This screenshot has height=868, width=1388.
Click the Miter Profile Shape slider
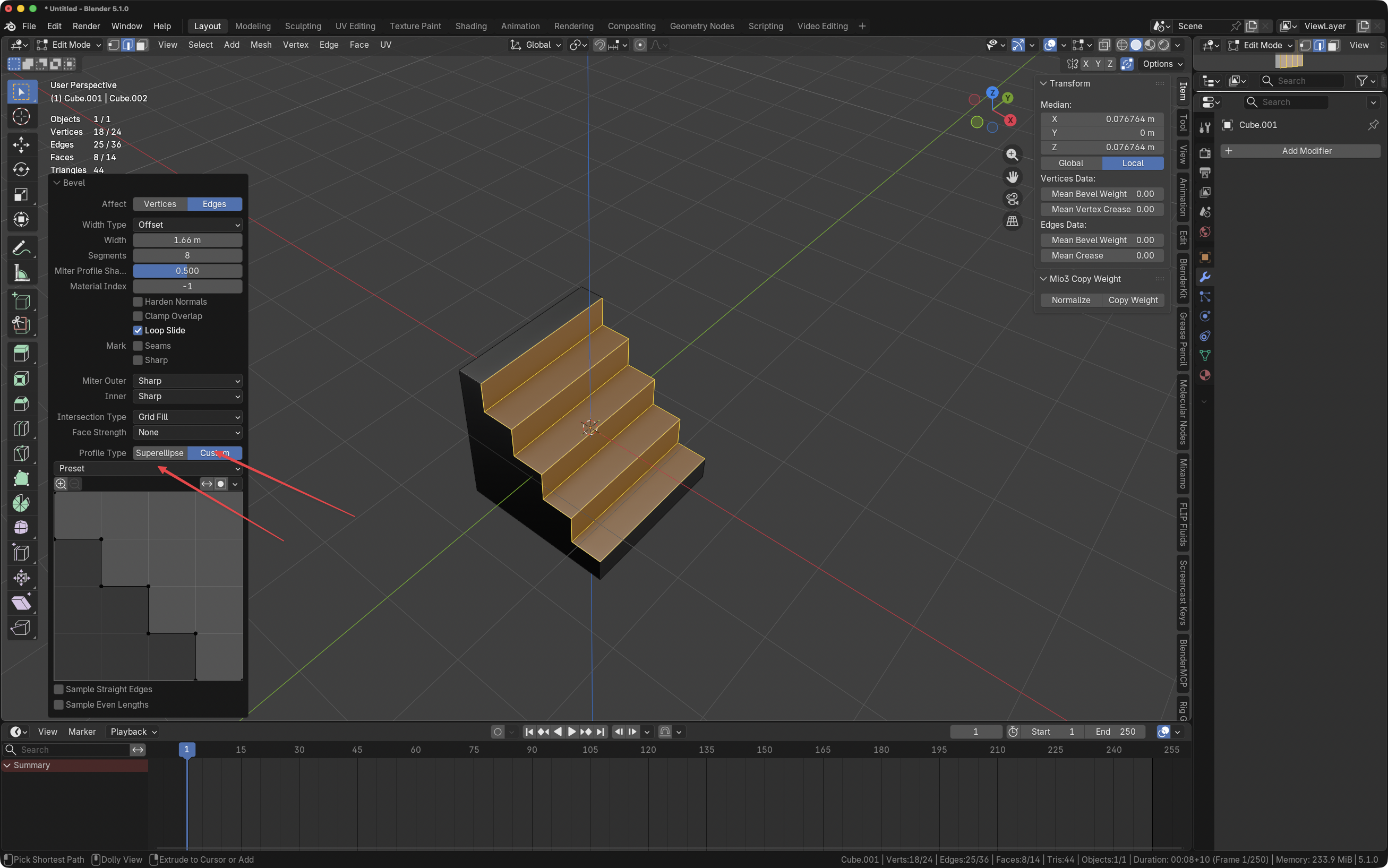click(188, 271)
